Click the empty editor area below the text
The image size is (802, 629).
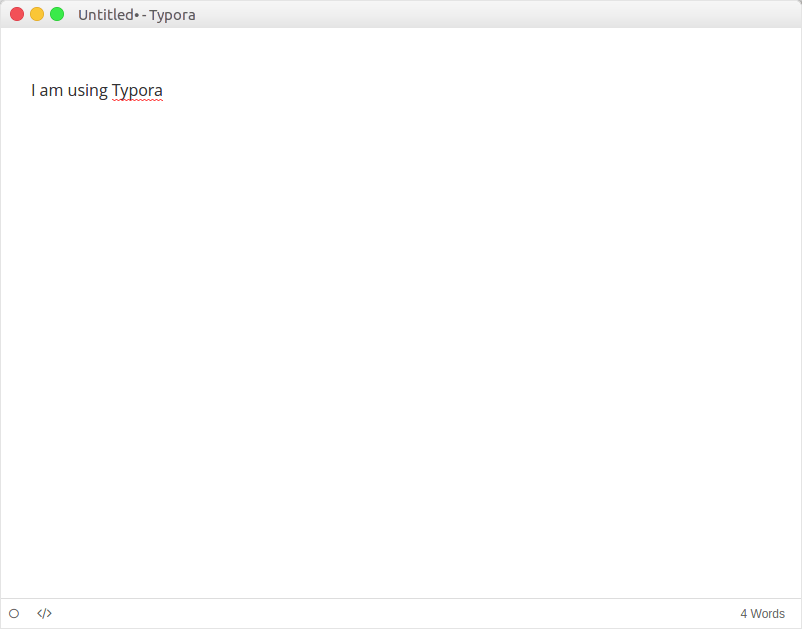[x=401, y=348]
